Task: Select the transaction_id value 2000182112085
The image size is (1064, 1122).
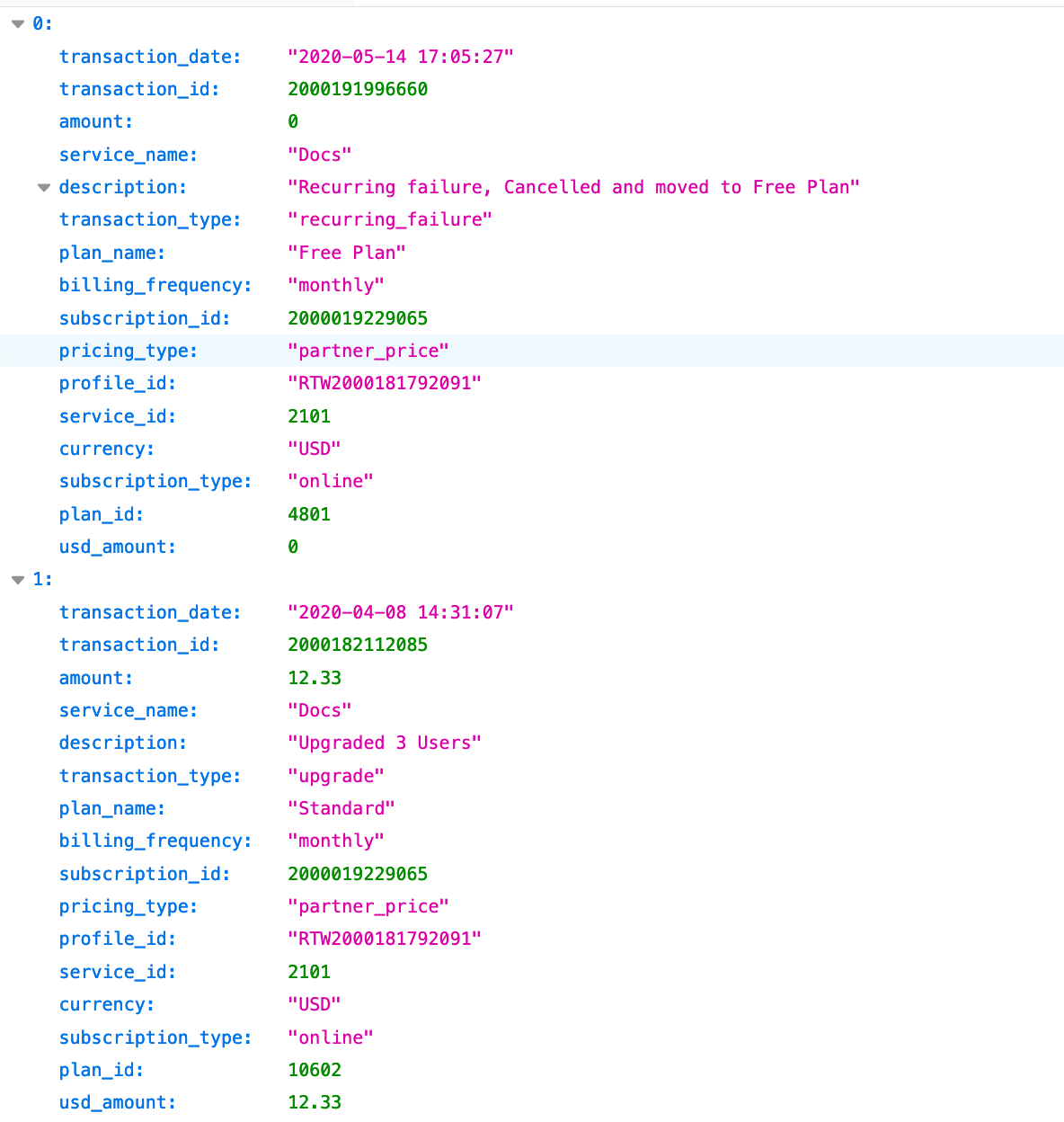Action: (358, 645)
